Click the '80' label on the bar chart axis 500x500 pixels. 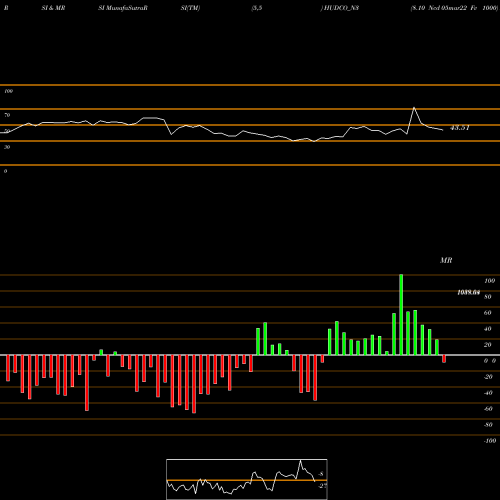pos(488,297)
